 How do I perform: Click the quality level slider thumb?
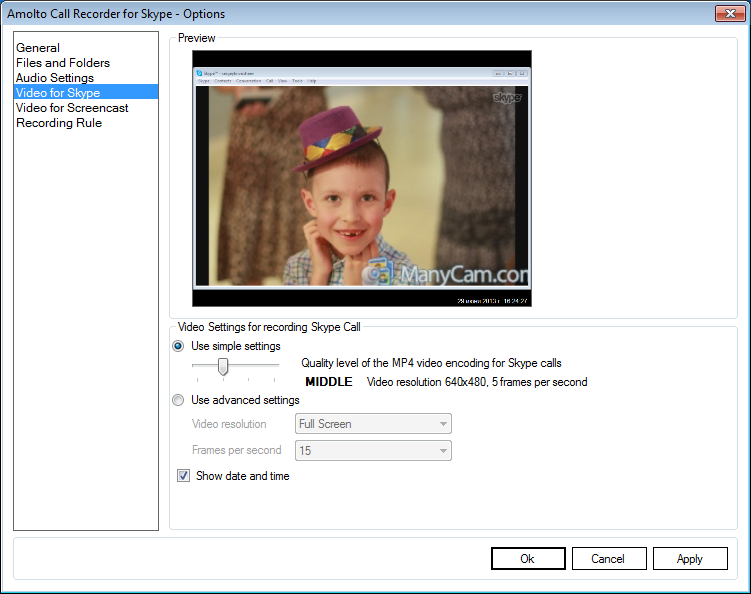tap(223, 367)
